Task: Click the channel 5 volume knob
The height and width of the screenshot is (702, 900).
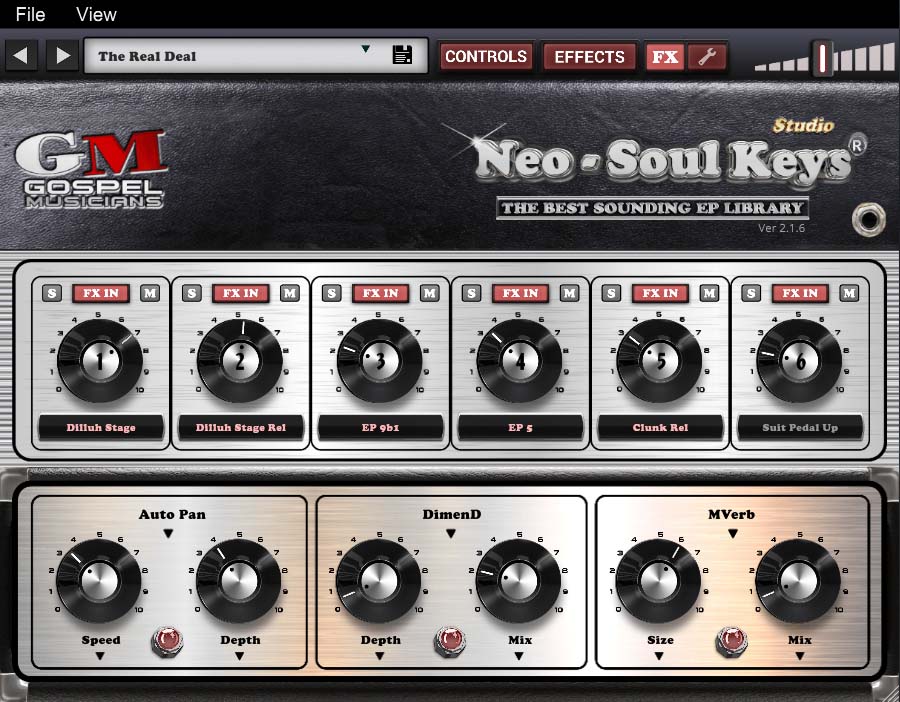Action: [x=660, y=361]
